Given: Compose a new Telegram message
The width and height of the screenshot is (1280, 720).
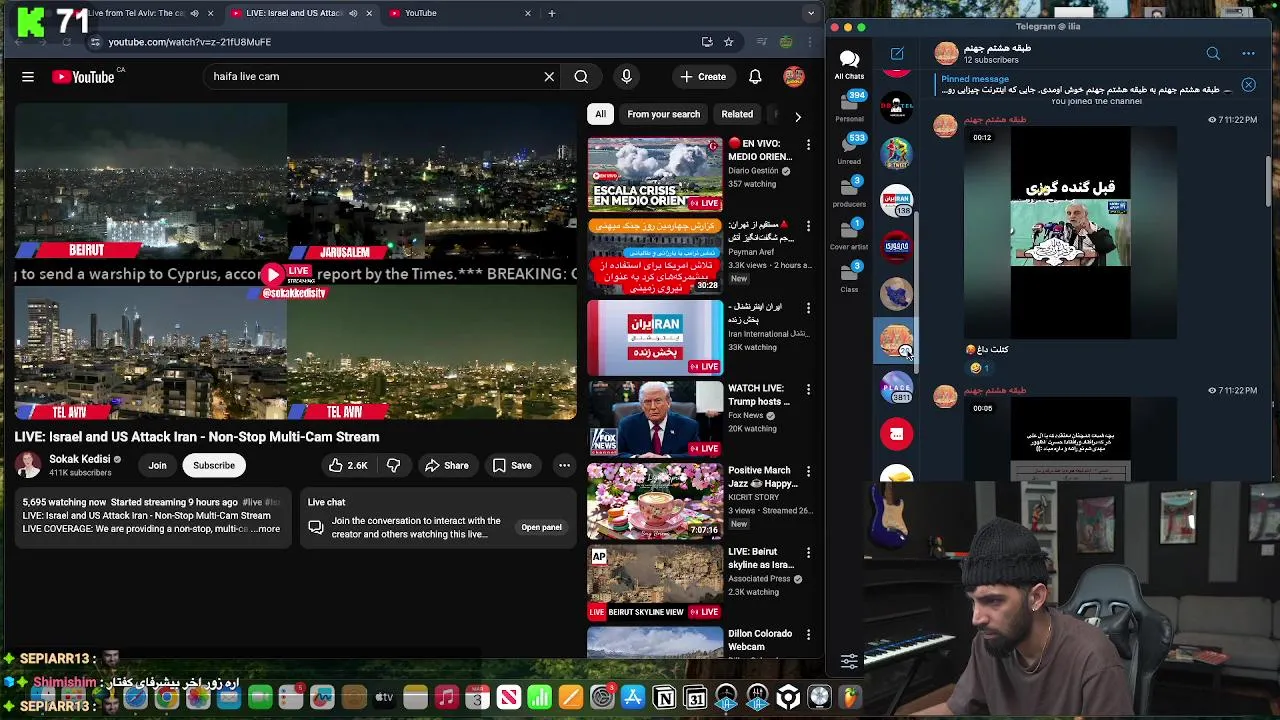Looking at the screenshot, I should point(897,53).
